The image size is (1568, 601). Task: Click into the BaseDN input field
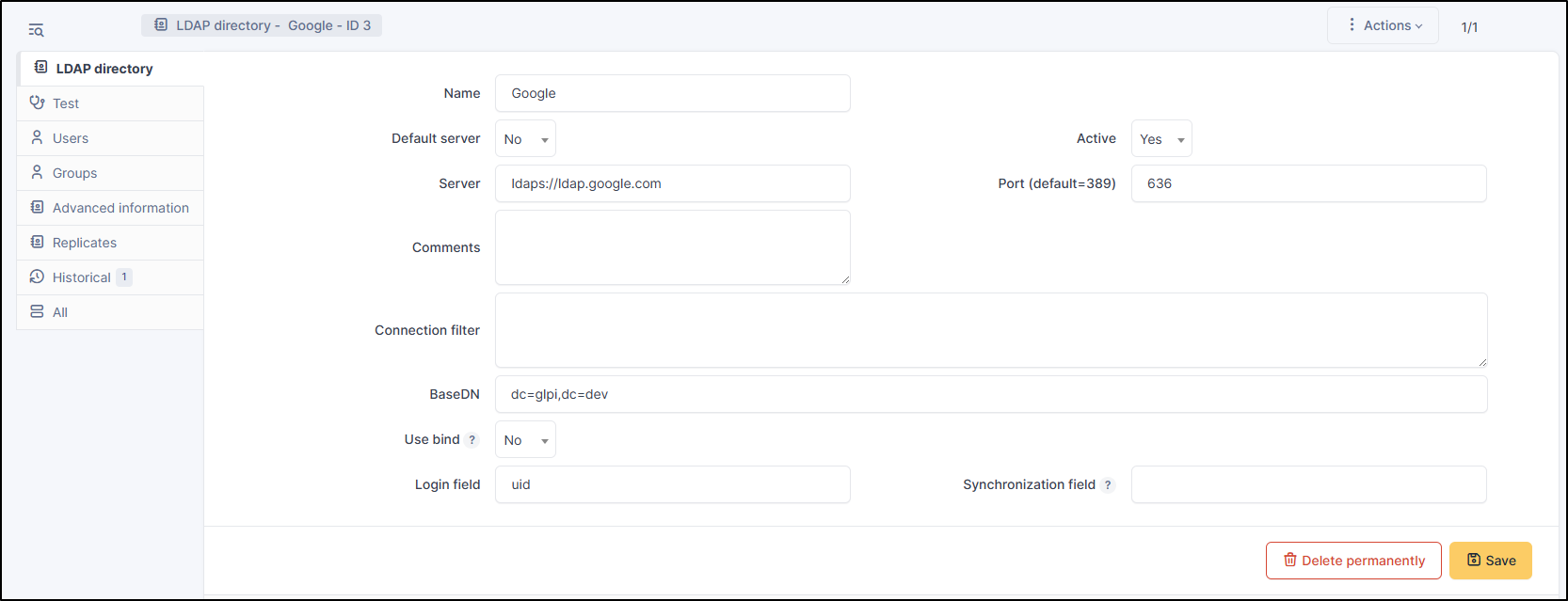click(990, 394)
